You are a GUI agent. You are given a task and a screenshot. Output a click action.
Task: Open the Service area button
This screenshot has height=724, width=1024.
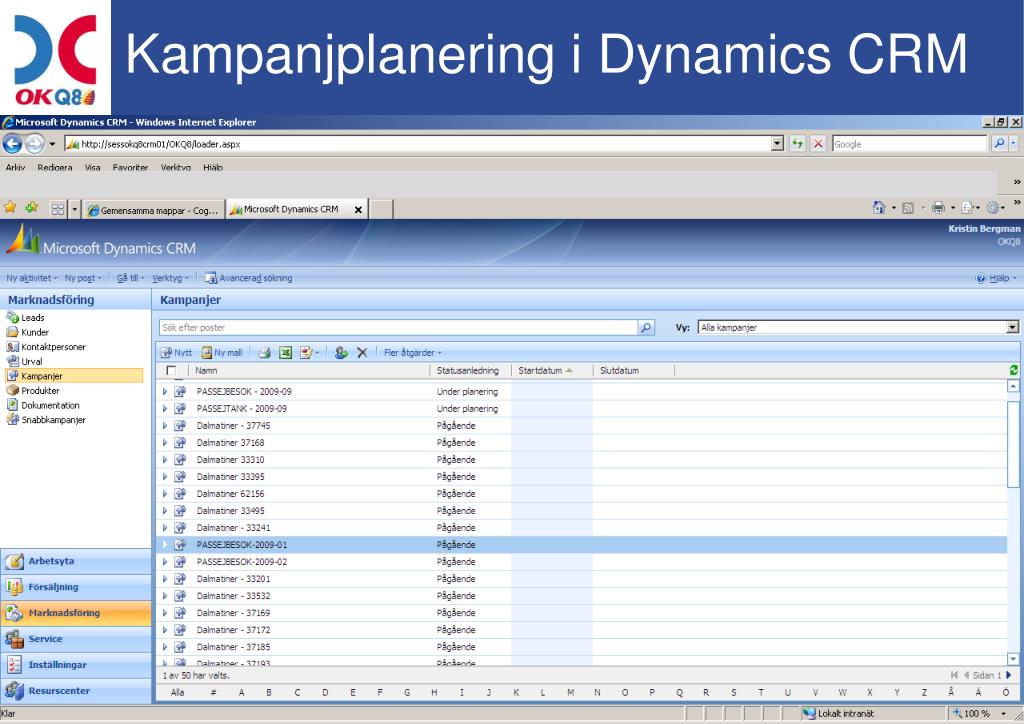click(76, 639)
